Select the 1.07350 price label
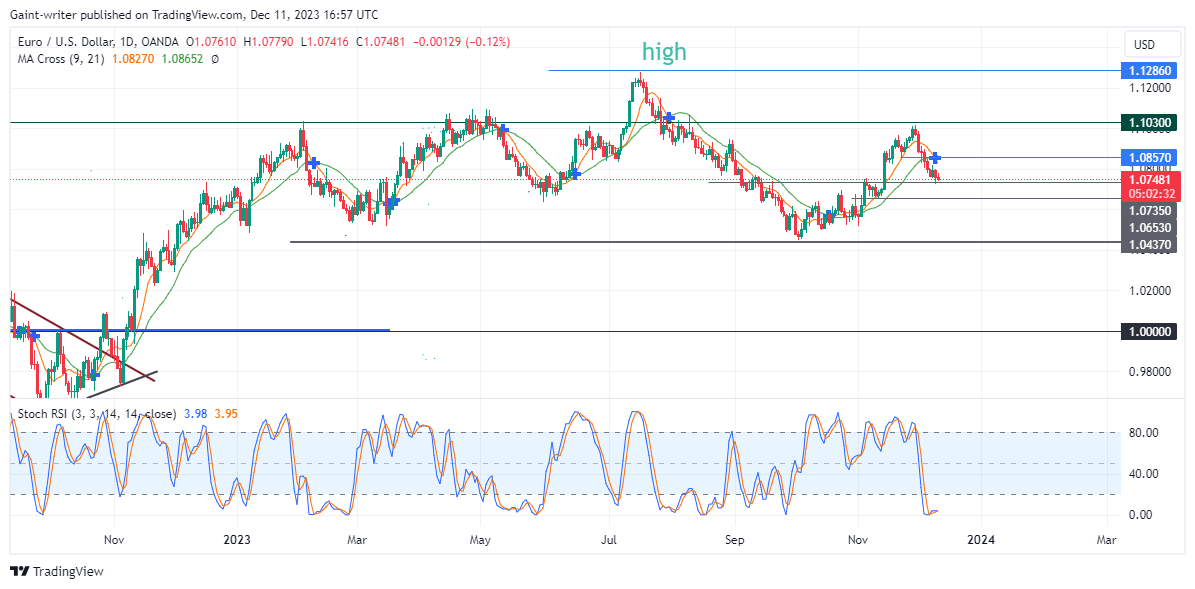The width and height of the screenshot is (1195, 589). click(1150, 210)
